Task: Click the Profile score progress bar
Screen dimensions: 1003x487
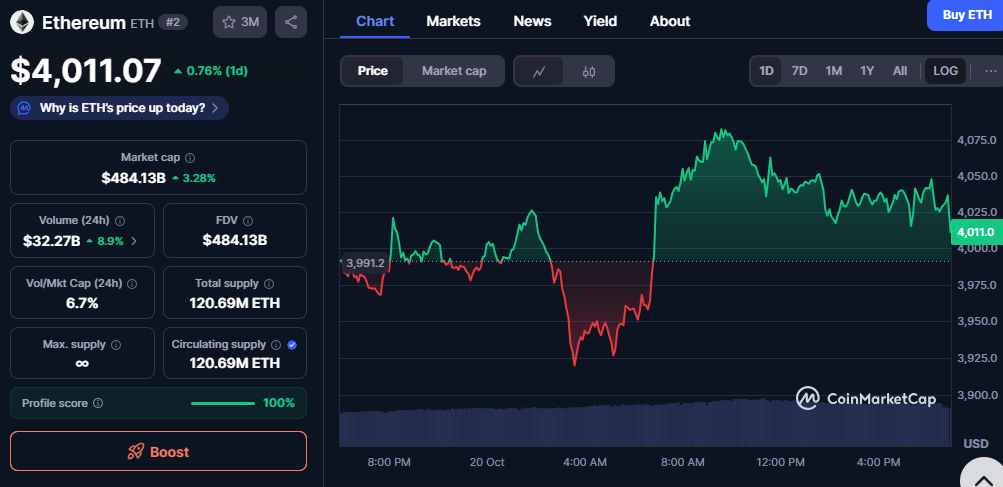Action: pyautogui.click(x=222, y=403)
